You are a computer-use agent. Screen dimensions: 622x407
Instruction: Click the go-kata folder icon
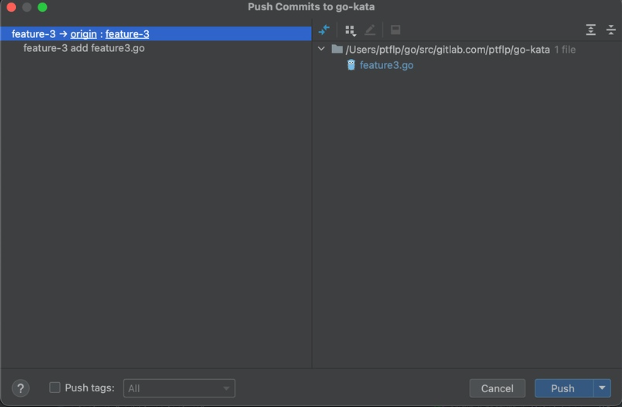click(x=337, y=49)
